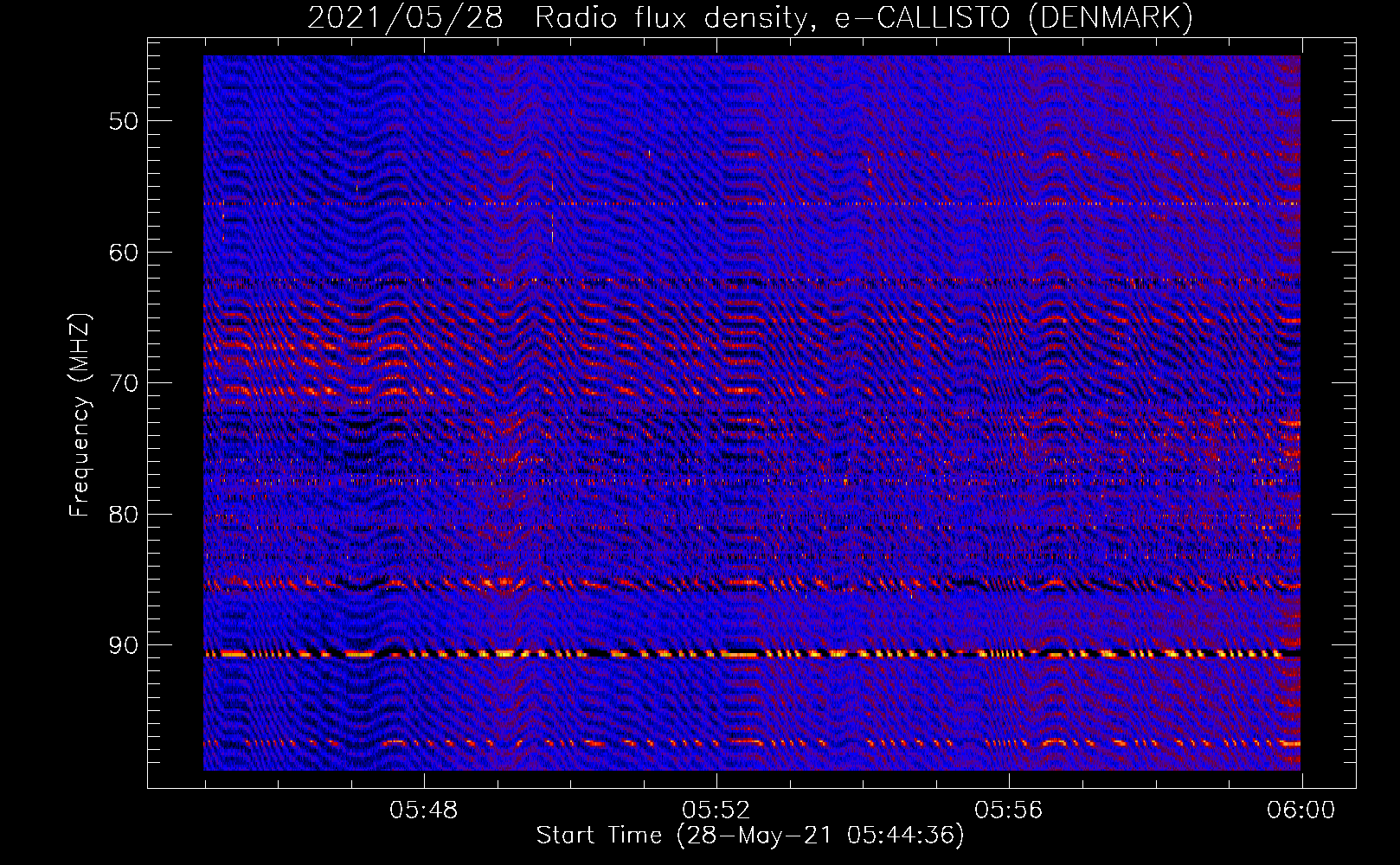The height and width of the screenshot is (865, 1400).
Task: Select the 50 MHz frequency tick label
Action: coord(124,121)
